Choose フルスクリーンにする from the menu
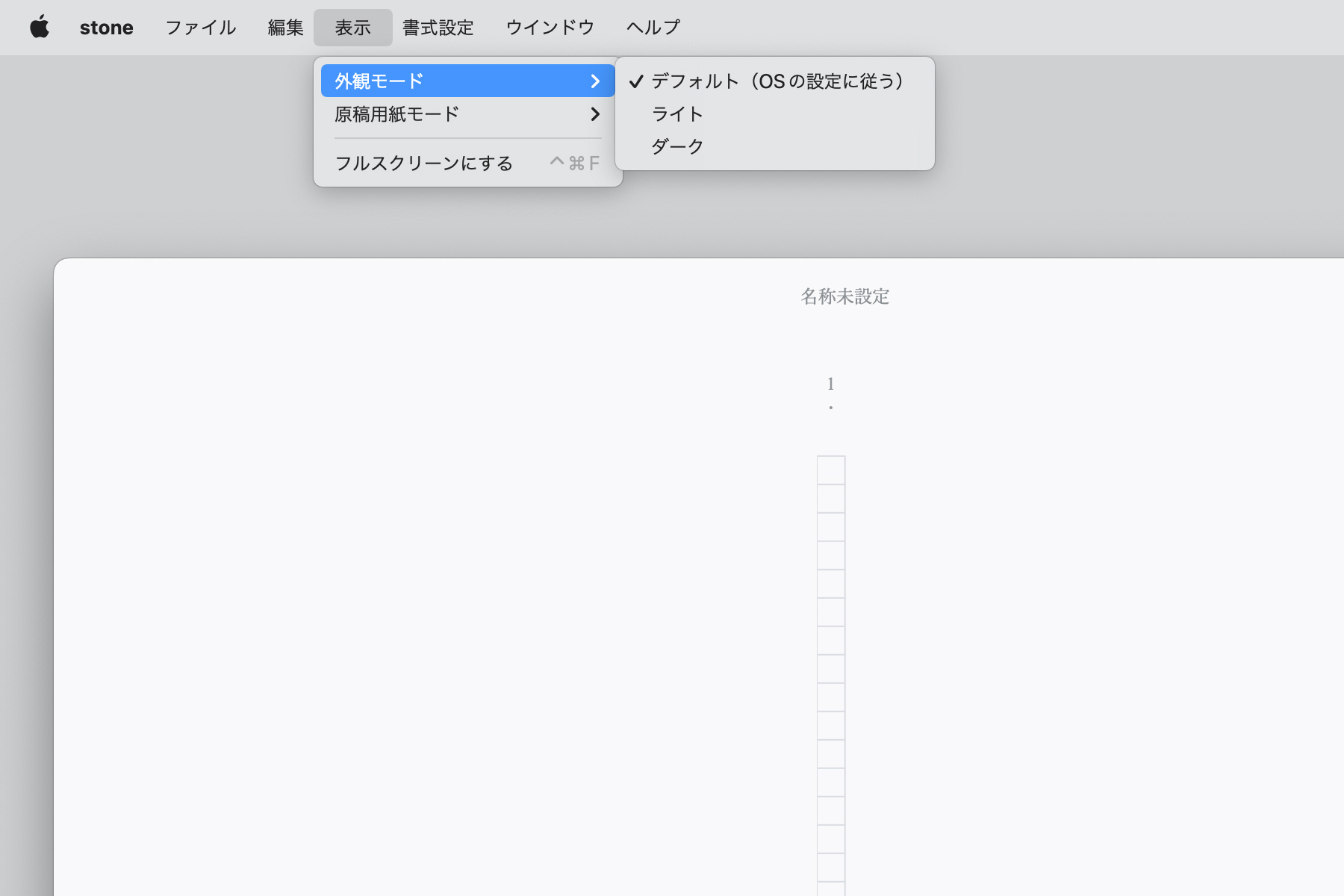 (423, 163)
